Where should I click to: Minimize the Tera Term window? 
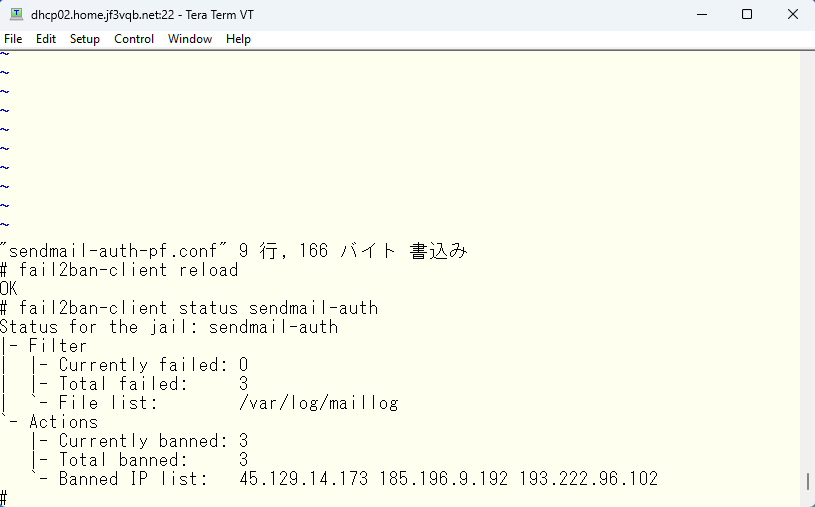tap(702, 15)
